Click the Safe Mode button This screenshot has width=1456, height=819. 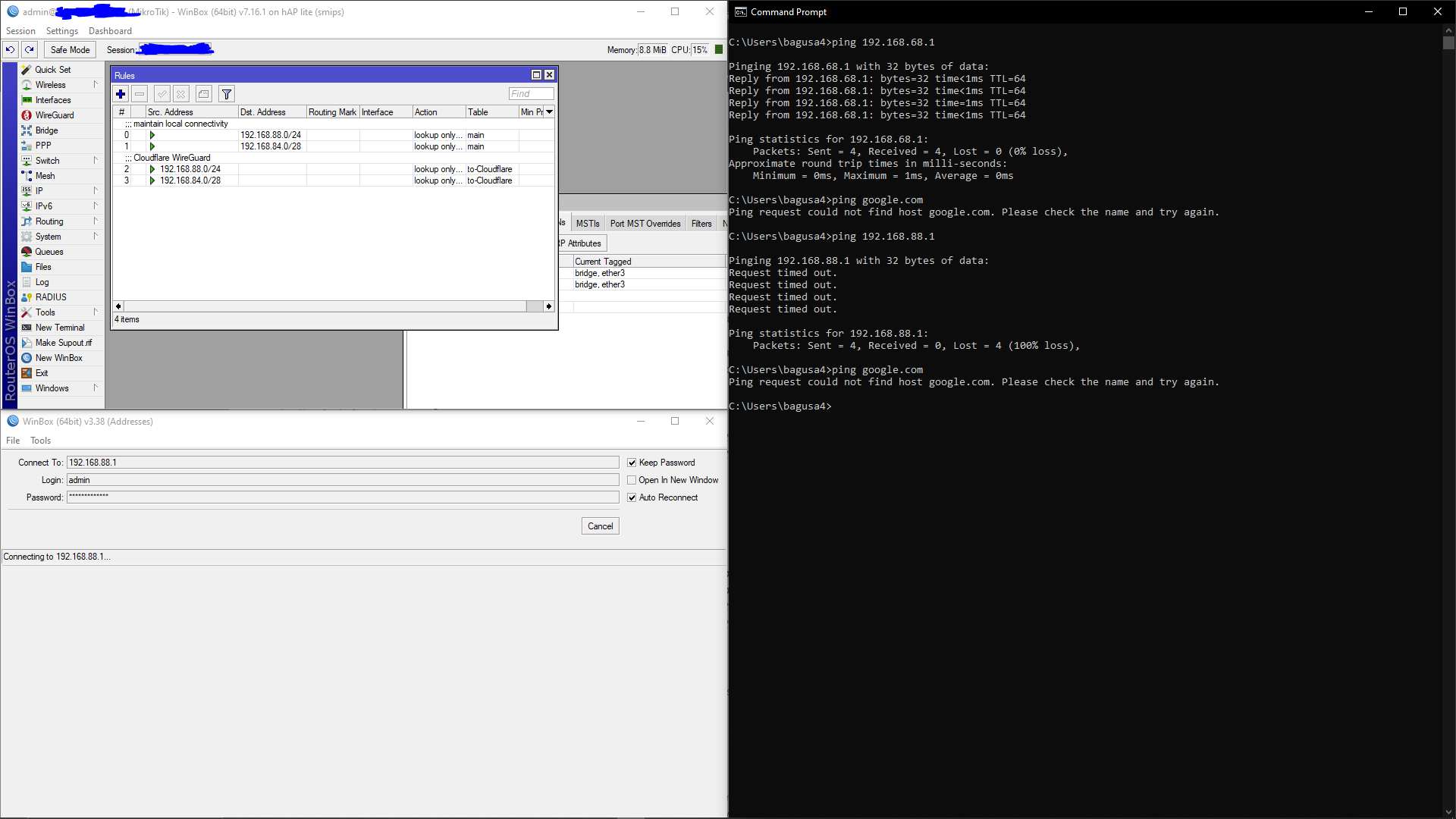[70, 50]
